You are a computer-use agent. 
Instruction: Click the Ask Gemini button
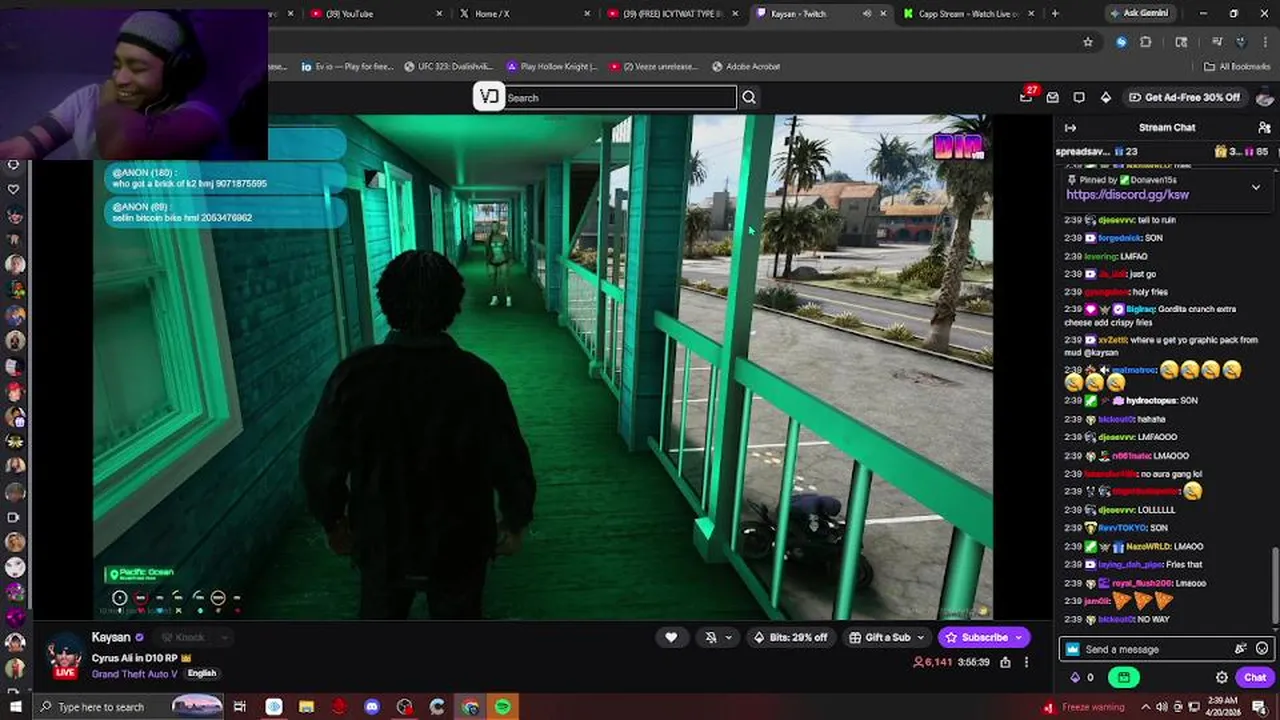click(x=1138, y=13)
